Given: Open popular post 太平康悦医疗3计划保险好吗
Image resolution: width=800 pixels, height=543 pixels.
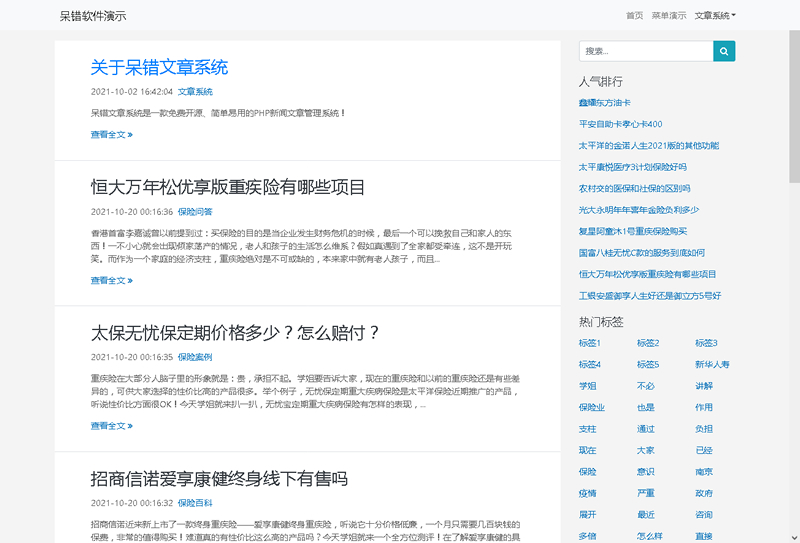Looking at the screenshot, I should [x=633, y=167].
